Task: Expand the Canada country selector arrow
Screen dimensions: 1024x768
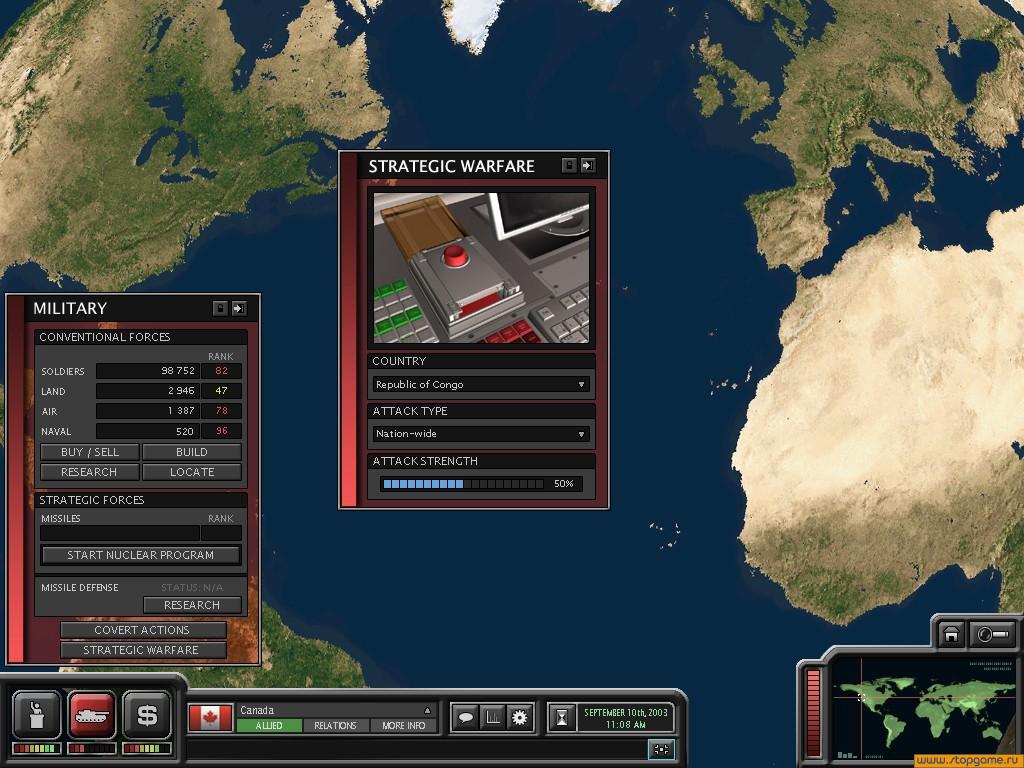Action: pyautogui.click(x=427, y=710)
